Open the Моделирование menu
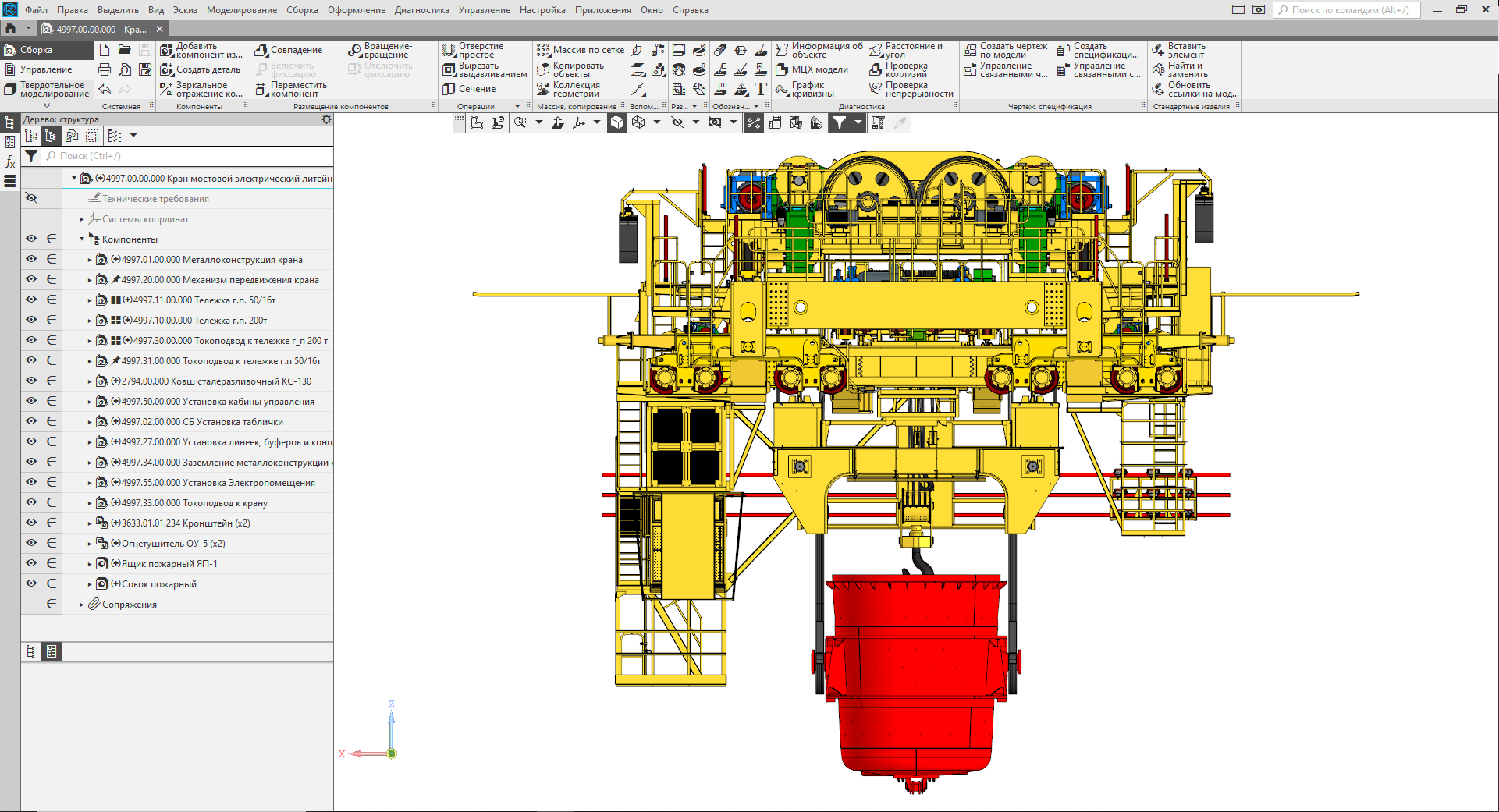The width and height of the screenshot is (1499, 812). tap(241, 10)
